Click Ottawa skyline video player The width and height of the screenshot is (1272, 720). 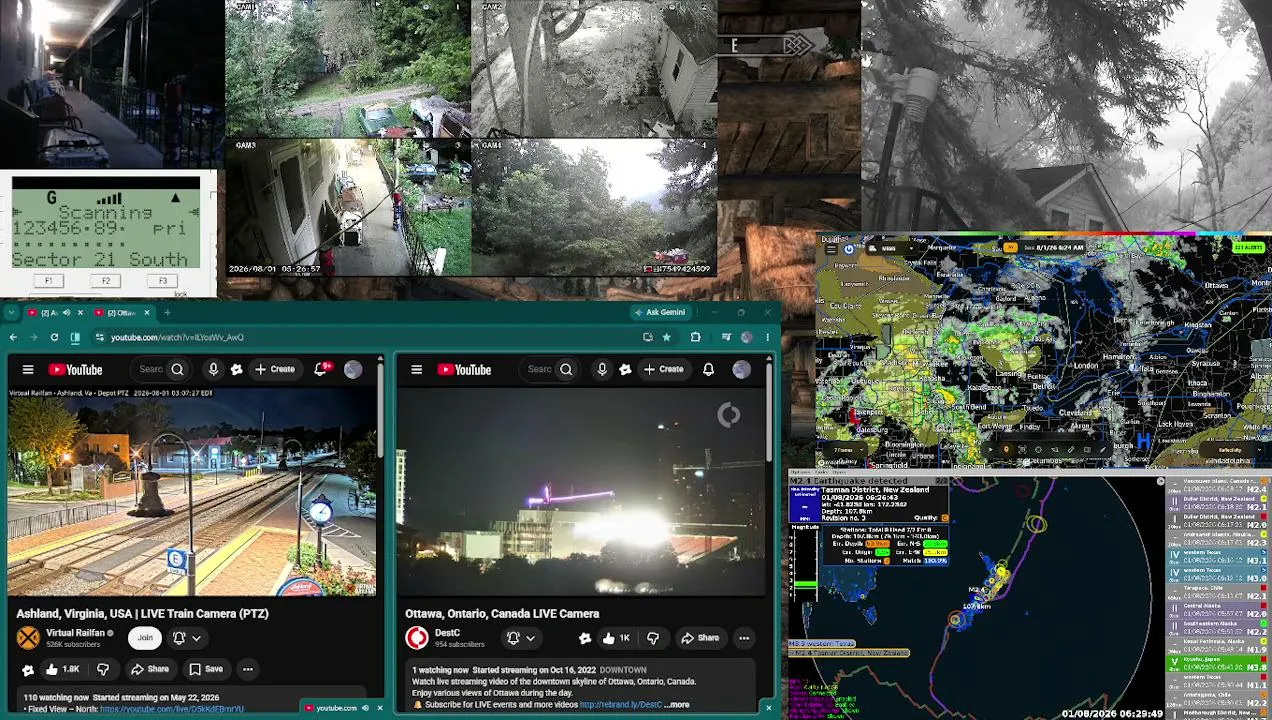coord(582,492)
